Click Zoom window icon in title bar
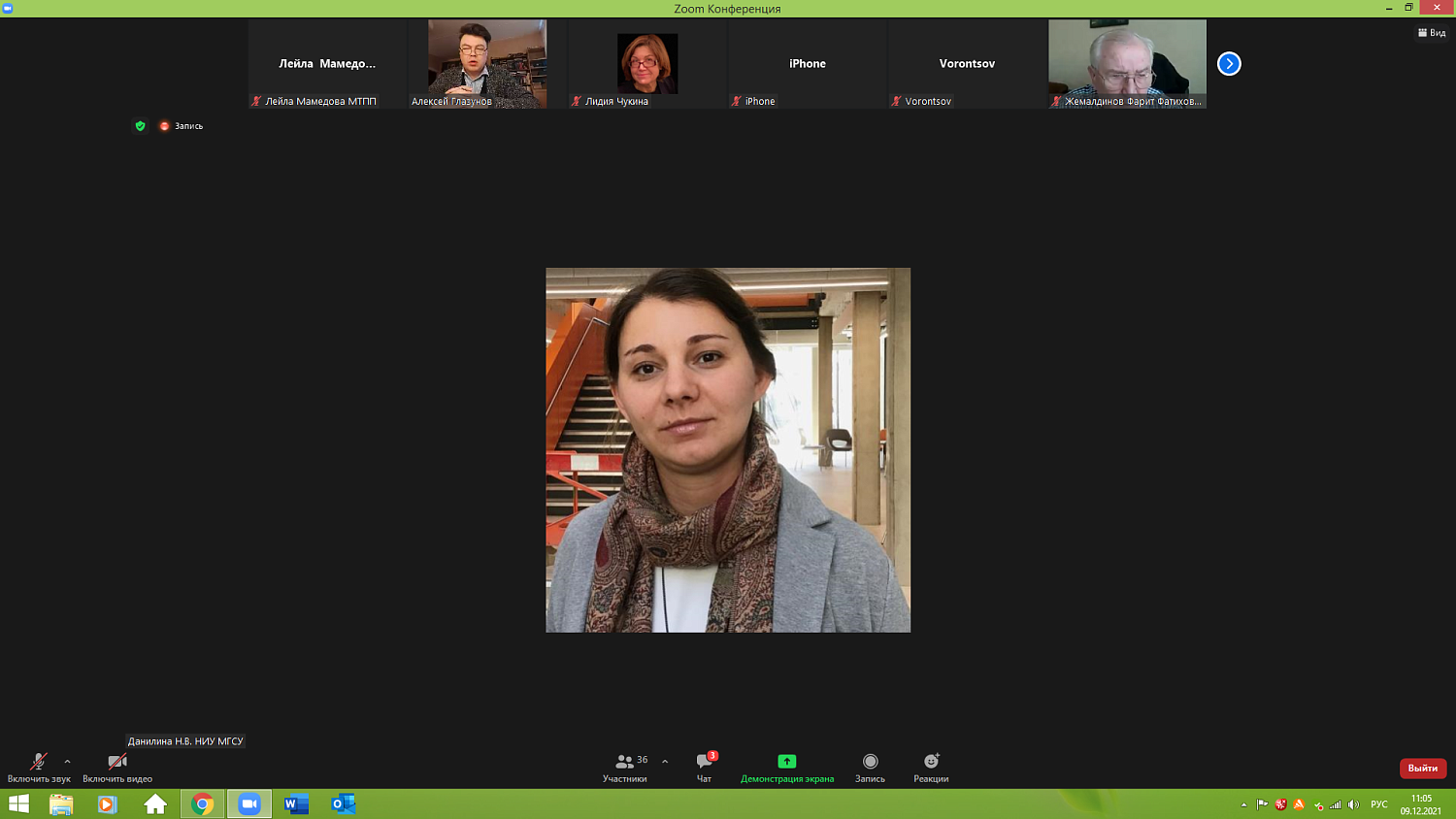1456x819 pixels. (8, 8)
